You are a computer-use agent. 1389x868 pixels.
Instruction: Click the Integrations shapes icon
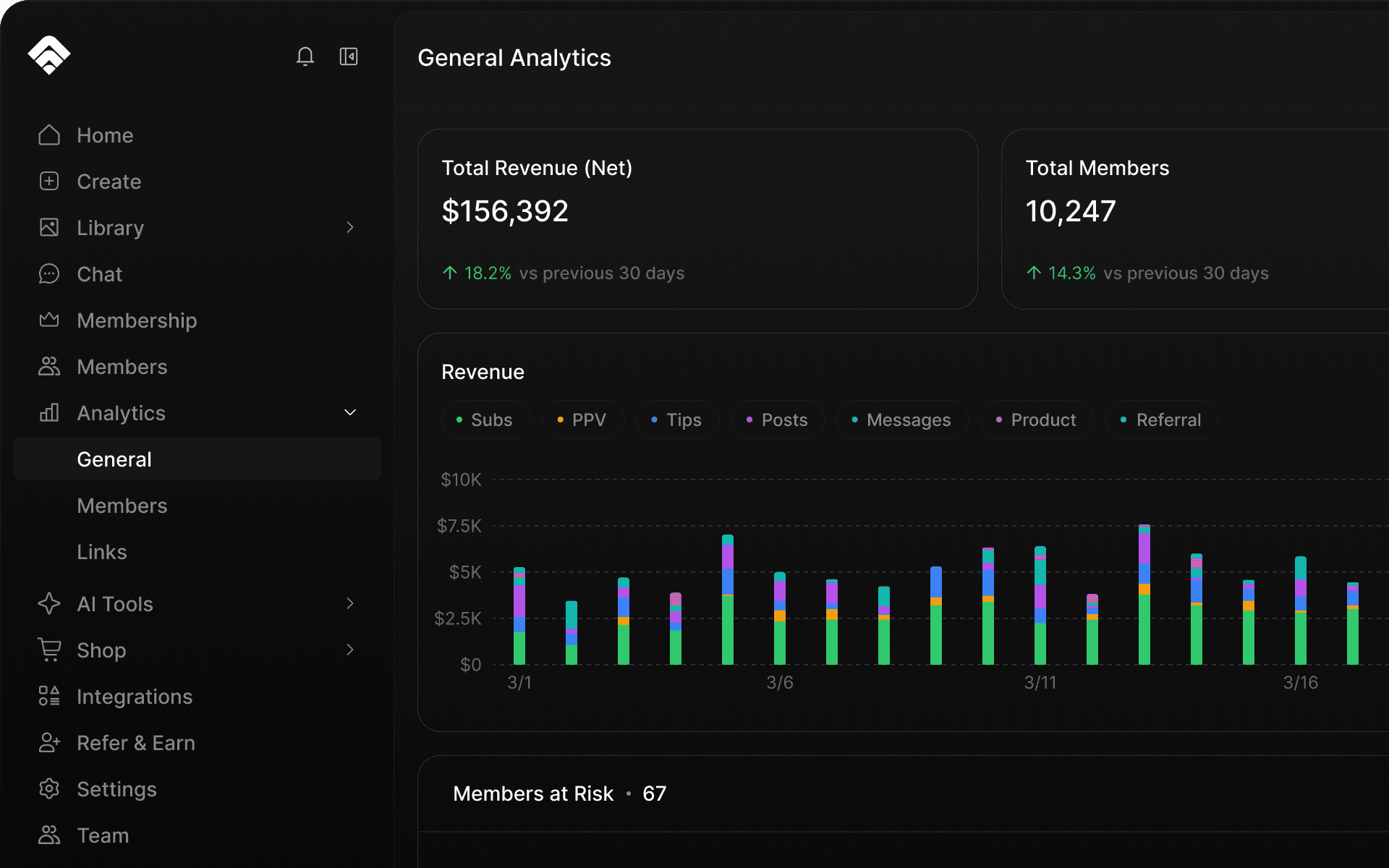(x=49, y=697)
